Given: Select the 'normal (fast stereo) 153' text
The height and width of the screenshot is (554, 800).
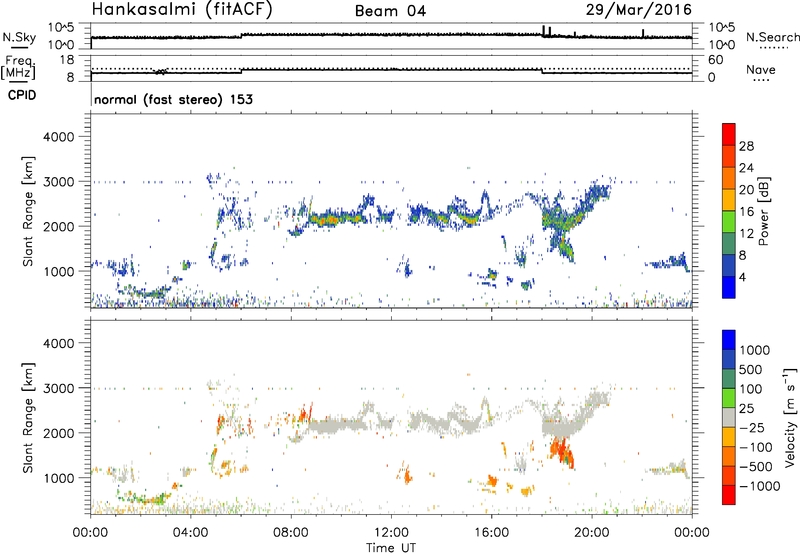Looking at the screenshot, I should tap(173, 99).
